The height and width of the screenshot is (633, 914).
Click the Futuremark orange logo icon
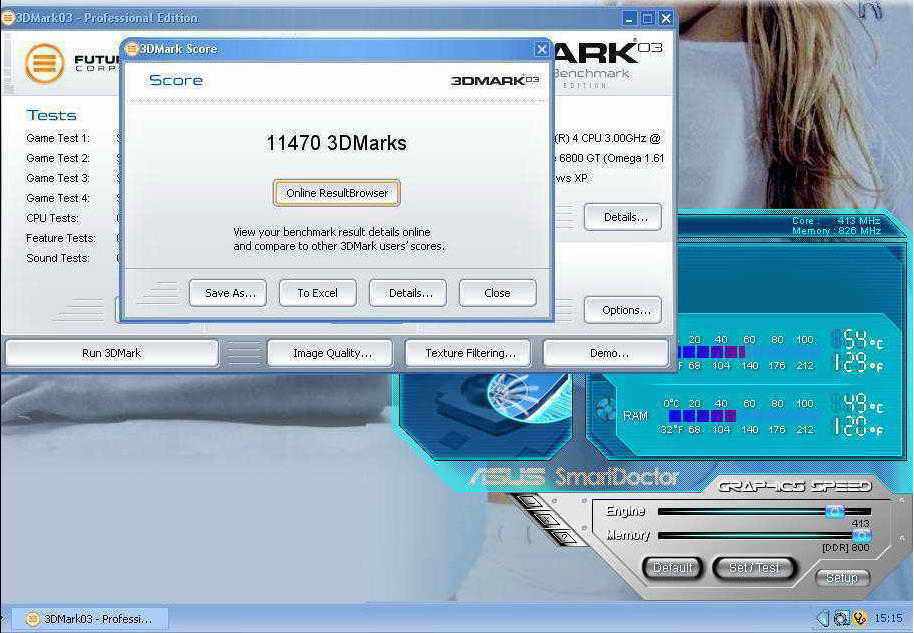(44, 63)
